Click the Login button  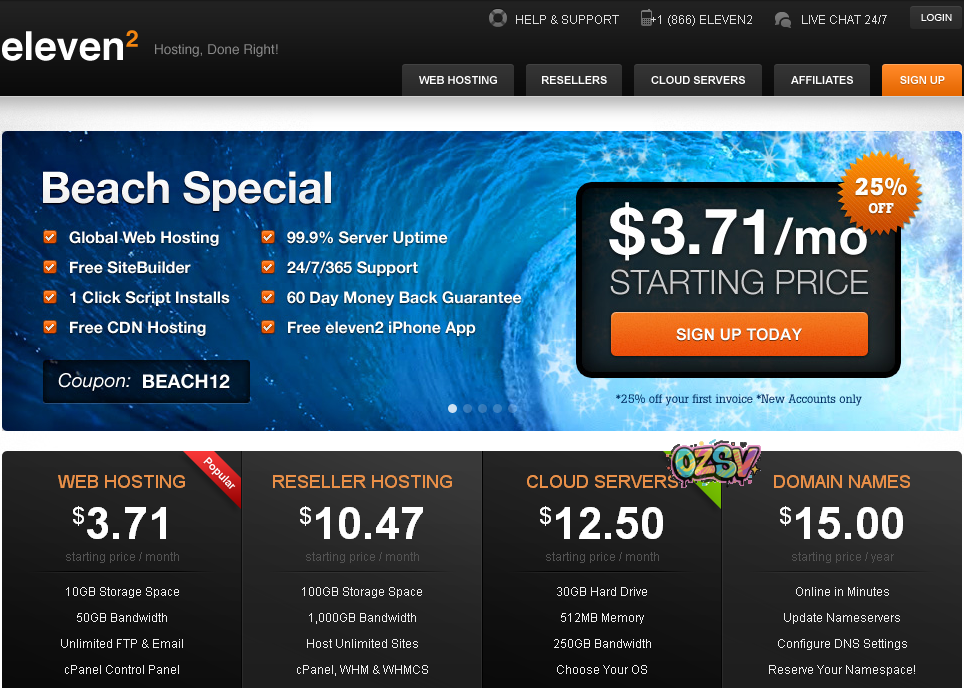pyautogui.click(x=936, y=17)
